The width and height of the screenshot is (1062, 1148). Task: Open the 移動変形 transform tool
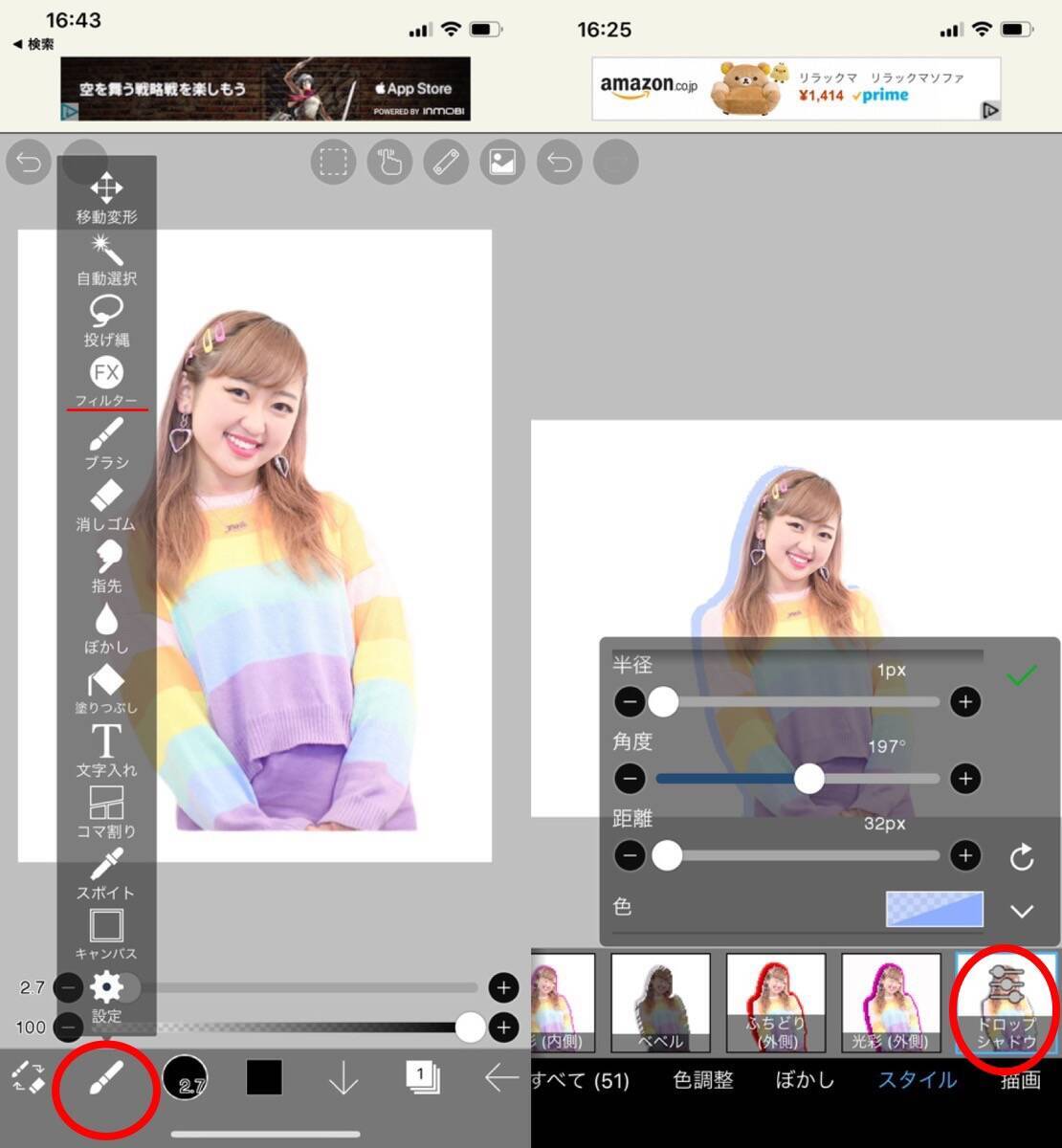coord(106,195)
